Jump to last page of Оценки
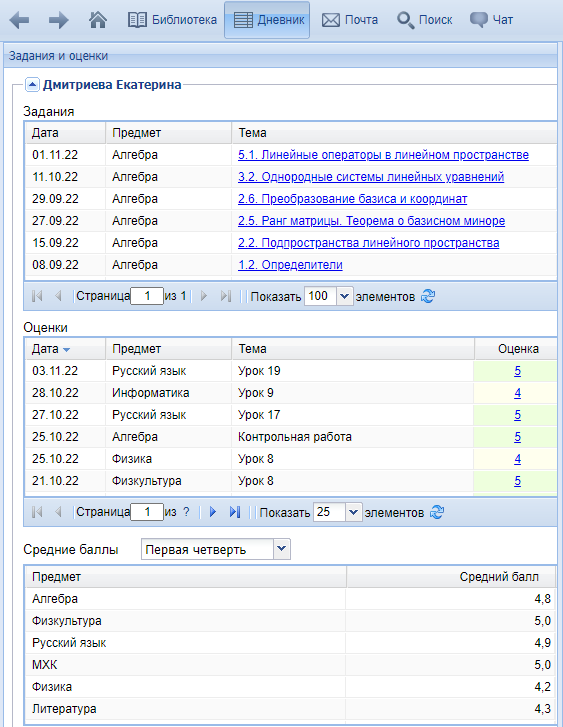Screen dimensions: 563x727 click(x=235, y=512)
